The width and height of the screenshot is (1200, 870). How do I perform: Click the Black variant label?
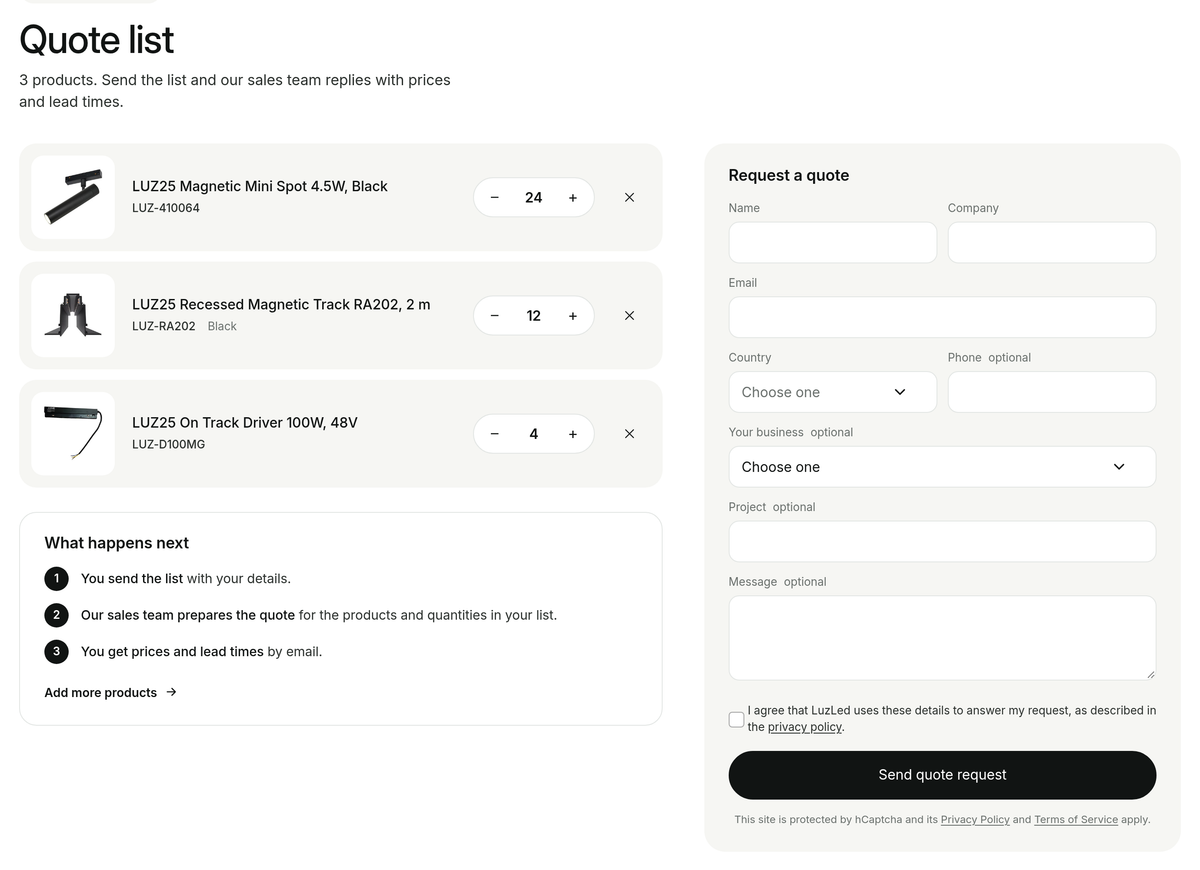pos(222,326)
